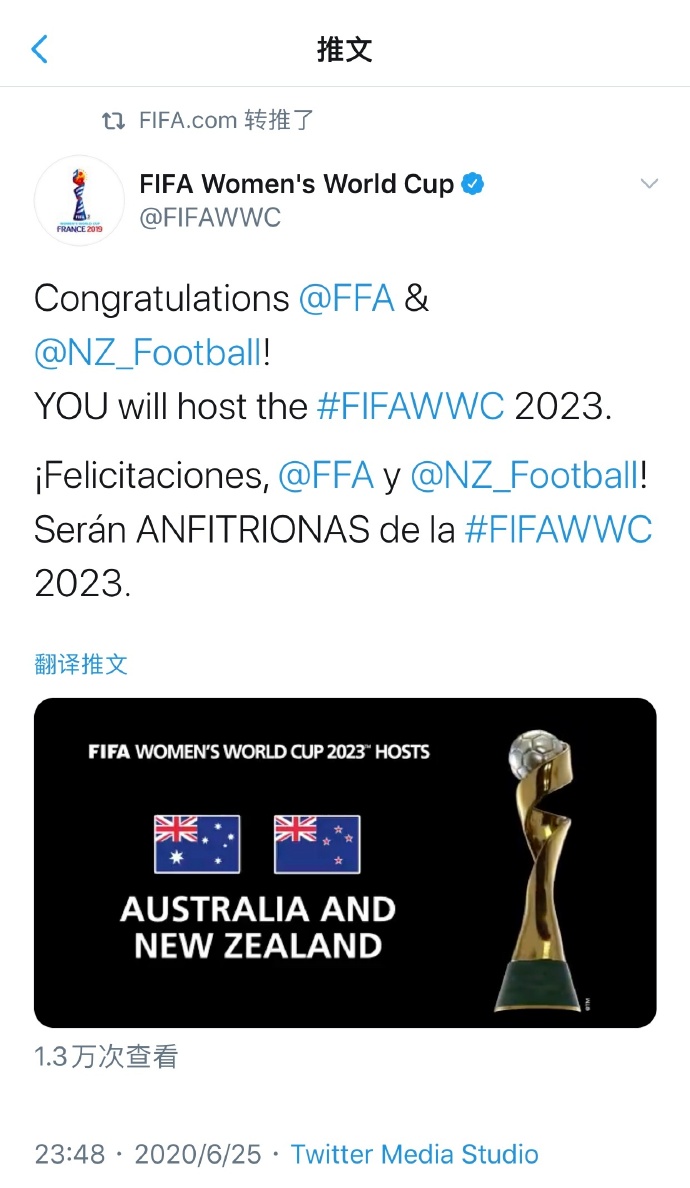Open @NZ_Football mention in English text

tap(148, 352)
